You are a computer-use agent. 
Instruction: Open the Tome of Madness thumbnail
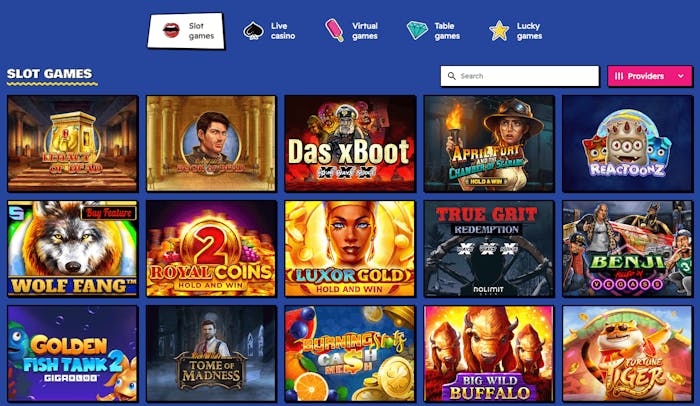[x=211, y=354]
